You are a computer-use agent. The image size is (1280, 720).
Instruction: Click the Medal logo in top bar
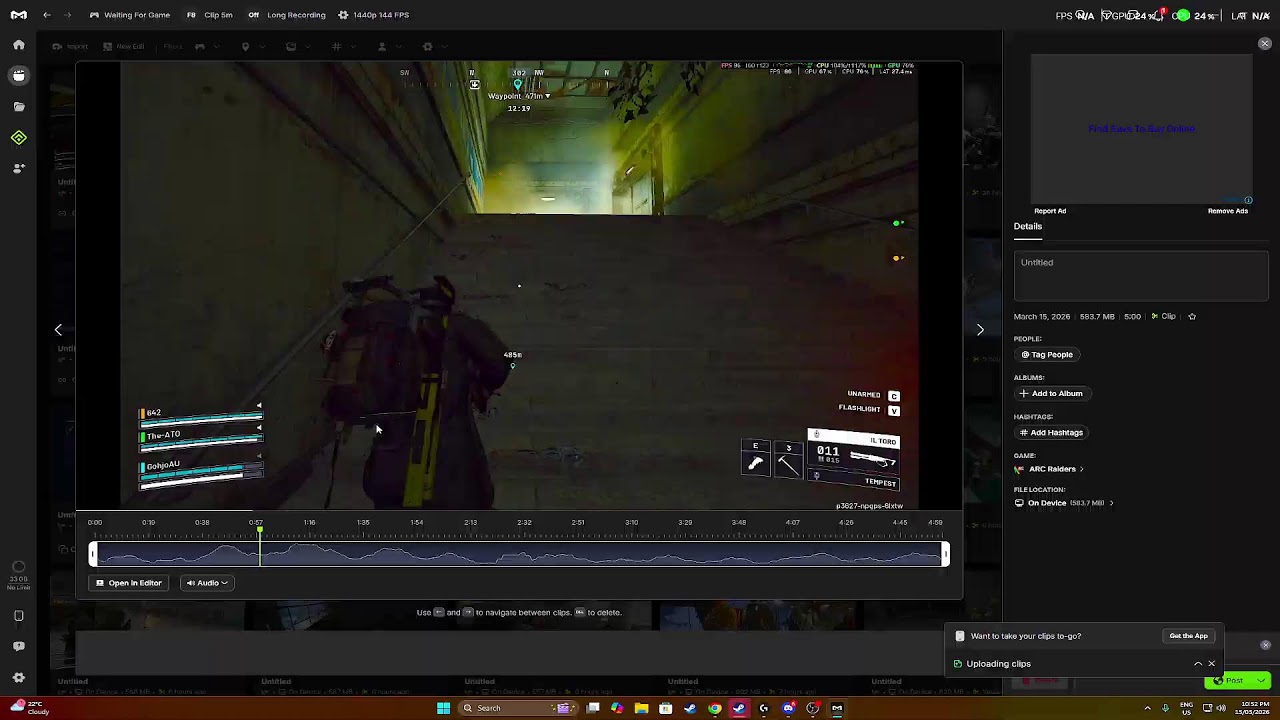pyautogui.click(x=19, y=15)
